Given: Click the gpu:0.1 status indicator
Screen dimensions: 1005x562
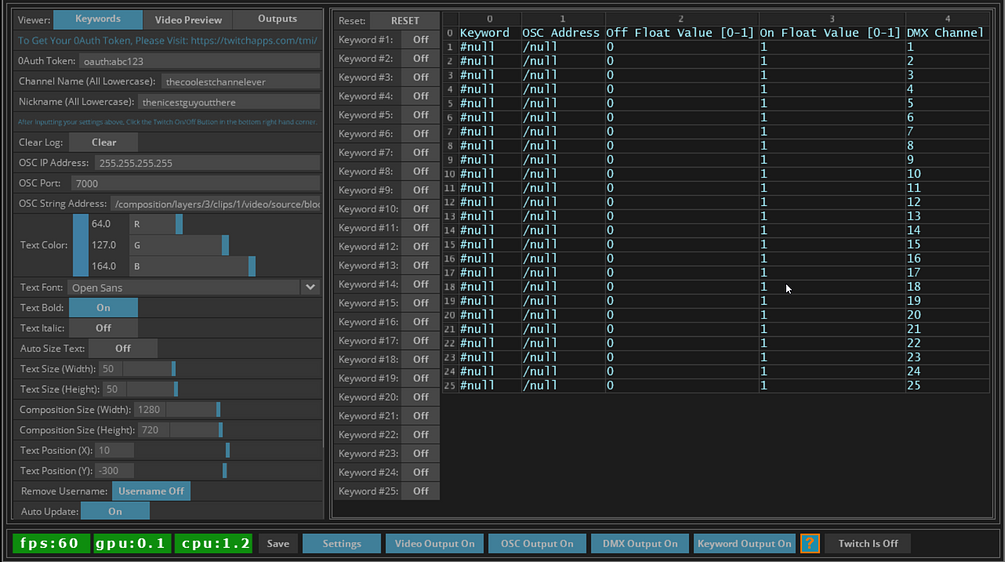Looking at the screenshot, I should pos(131,543).
